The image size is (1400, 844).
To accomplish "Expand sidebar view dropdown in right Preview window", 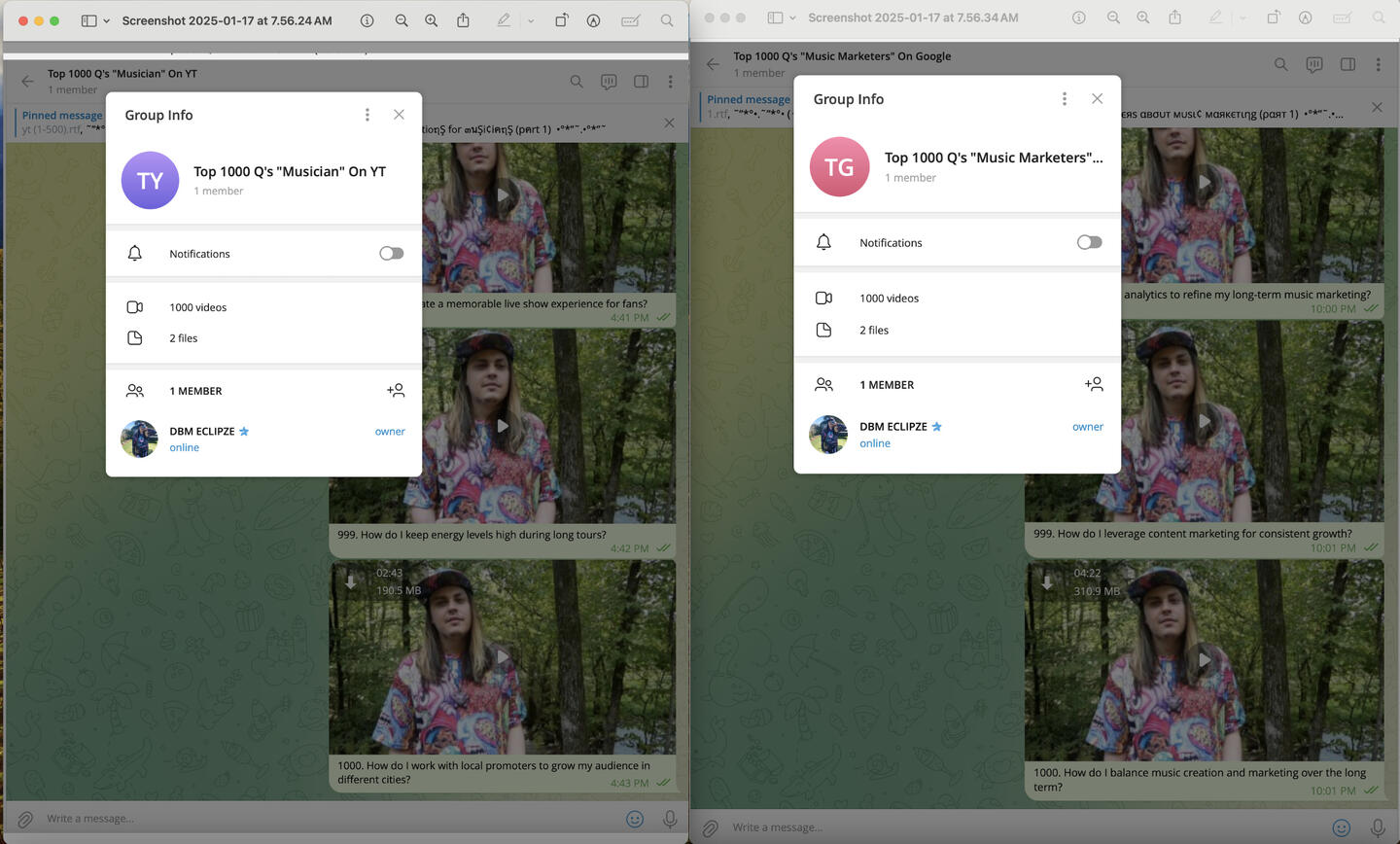I will pos(792,18).
